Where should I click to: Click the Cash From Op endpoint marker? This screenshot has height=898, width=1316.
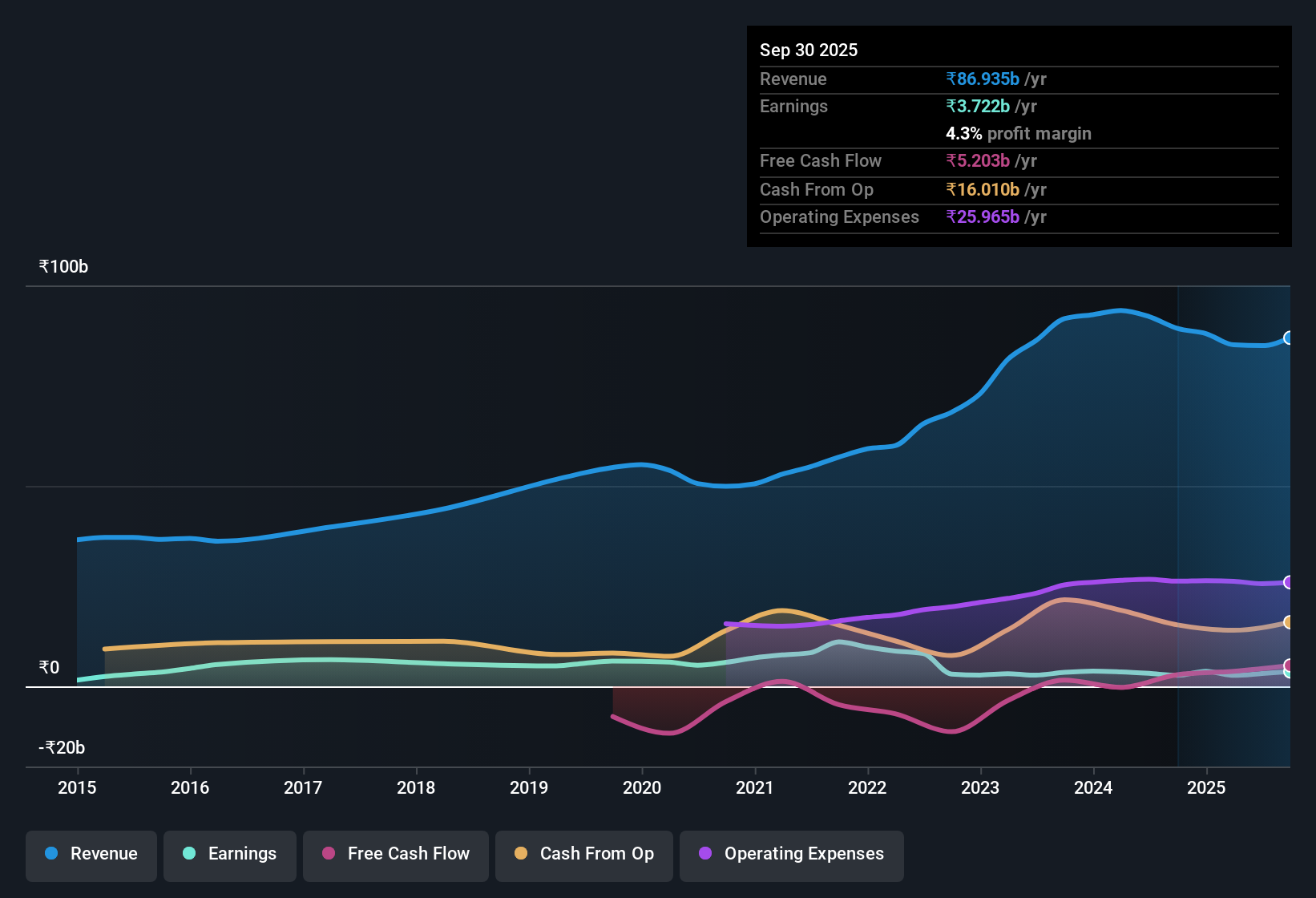coord(1289,621)
